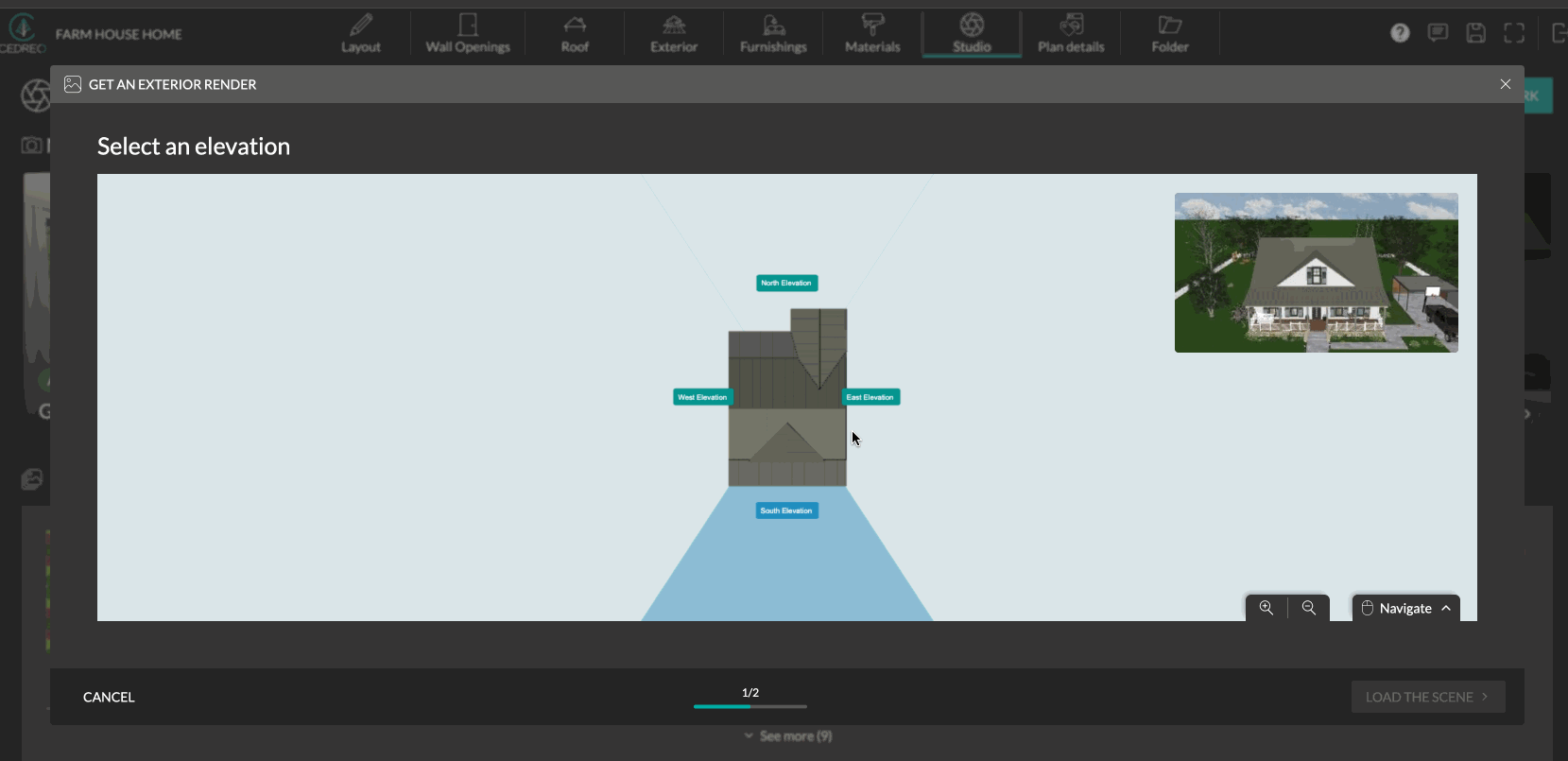Zoom in on the elevation map
The width and height of the screenshot is (1568, 761).
coord(1266,608)
